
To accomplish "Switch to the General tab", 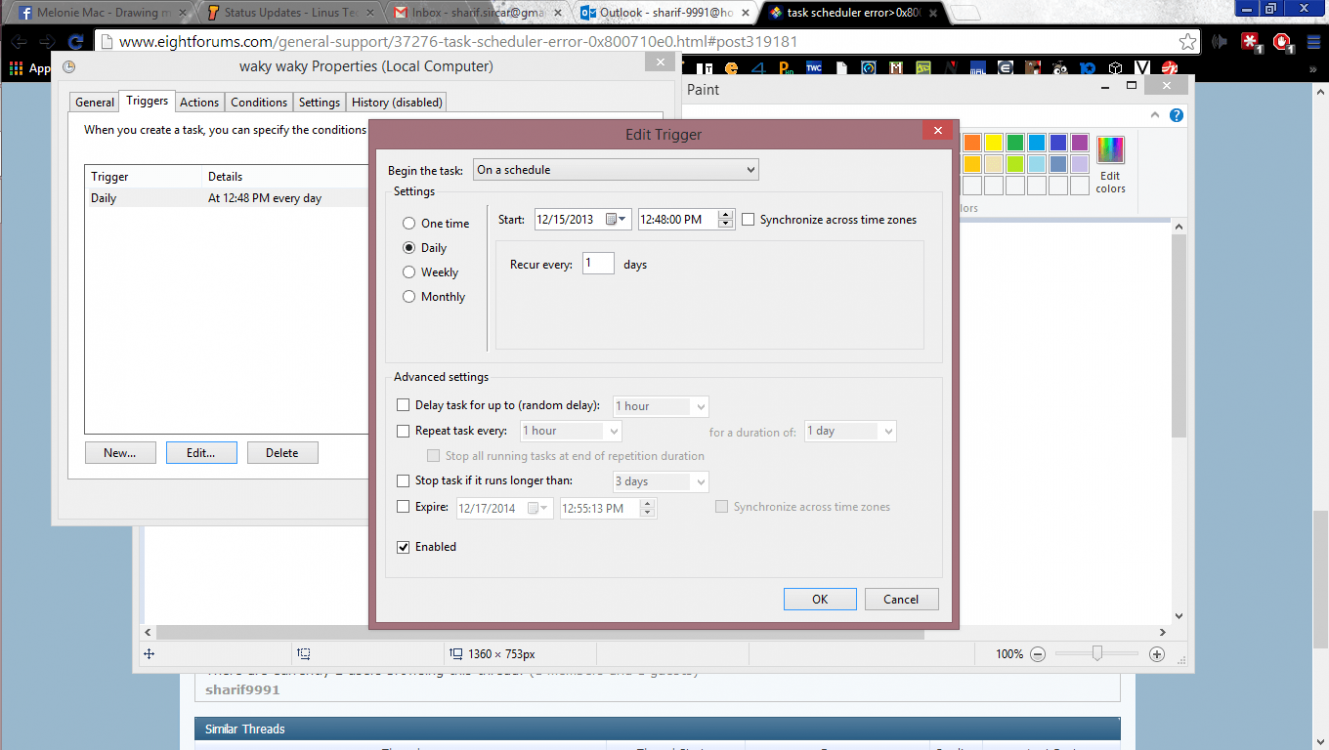I will [x=95, y=102].
